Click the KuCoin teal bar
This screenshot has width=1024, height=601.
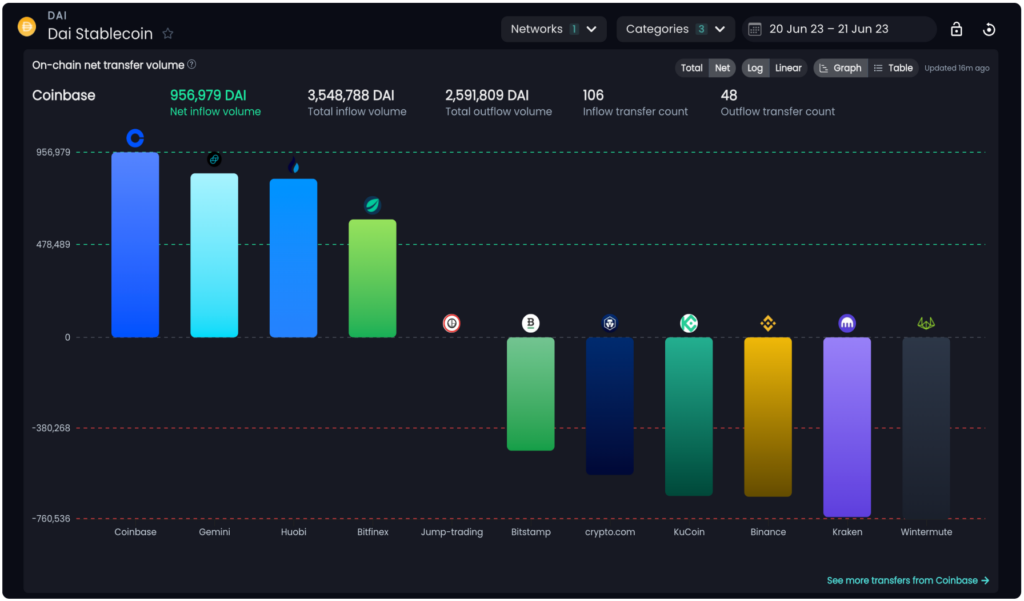[689, 417]
